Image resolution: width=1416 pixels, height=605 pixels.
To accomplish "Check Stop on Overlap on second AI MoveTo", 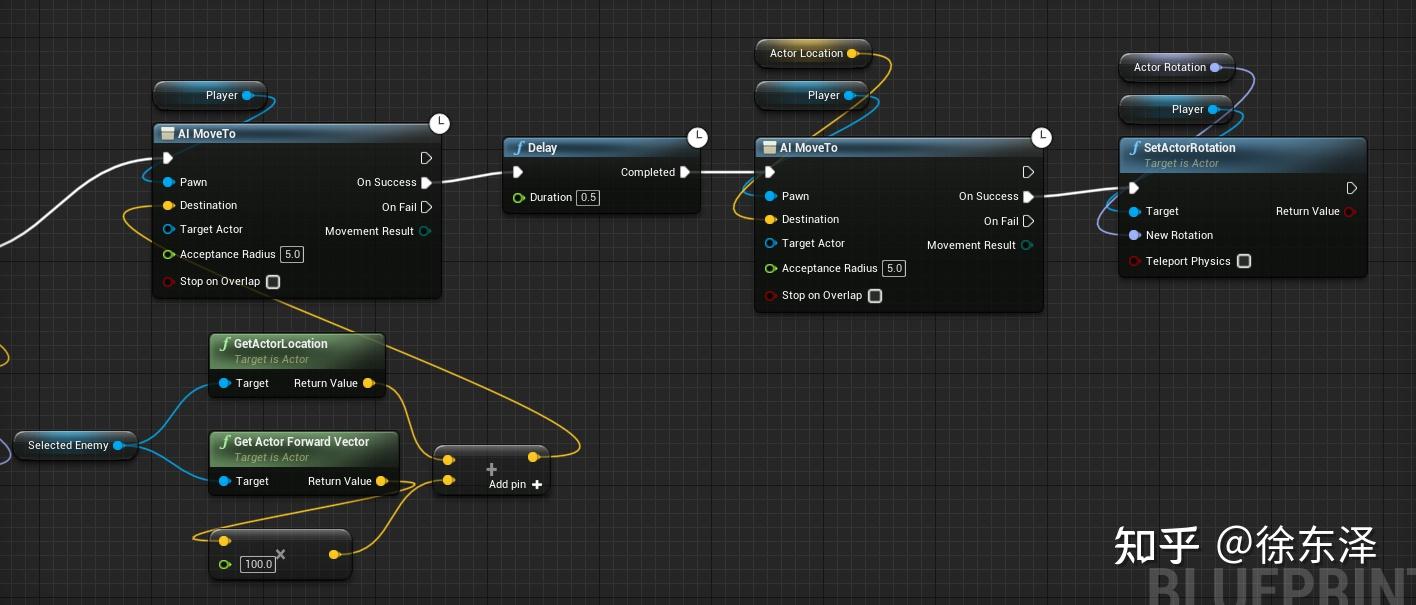I will [x=875, y=296].
